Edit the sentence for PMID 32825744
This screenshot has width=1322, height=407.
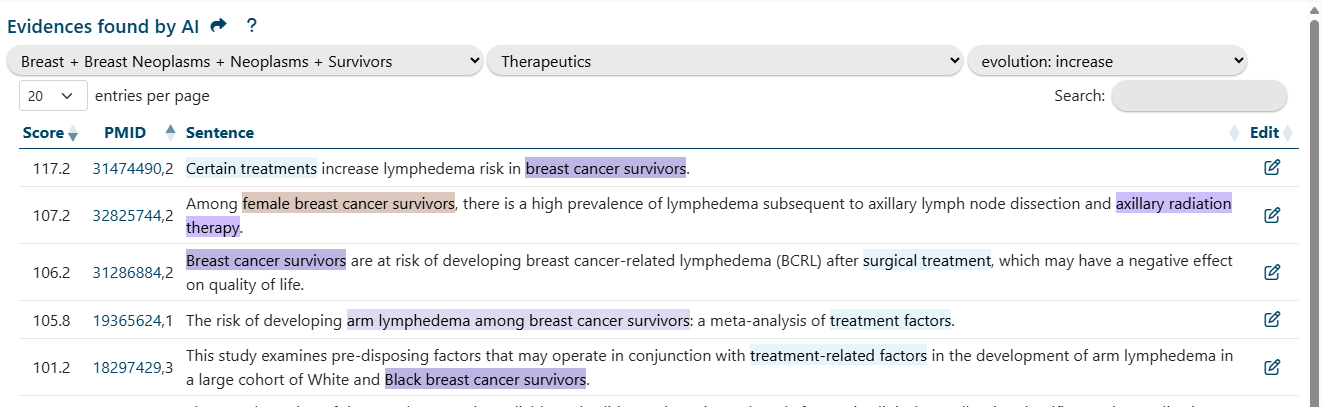click(x=1272, y=215)
